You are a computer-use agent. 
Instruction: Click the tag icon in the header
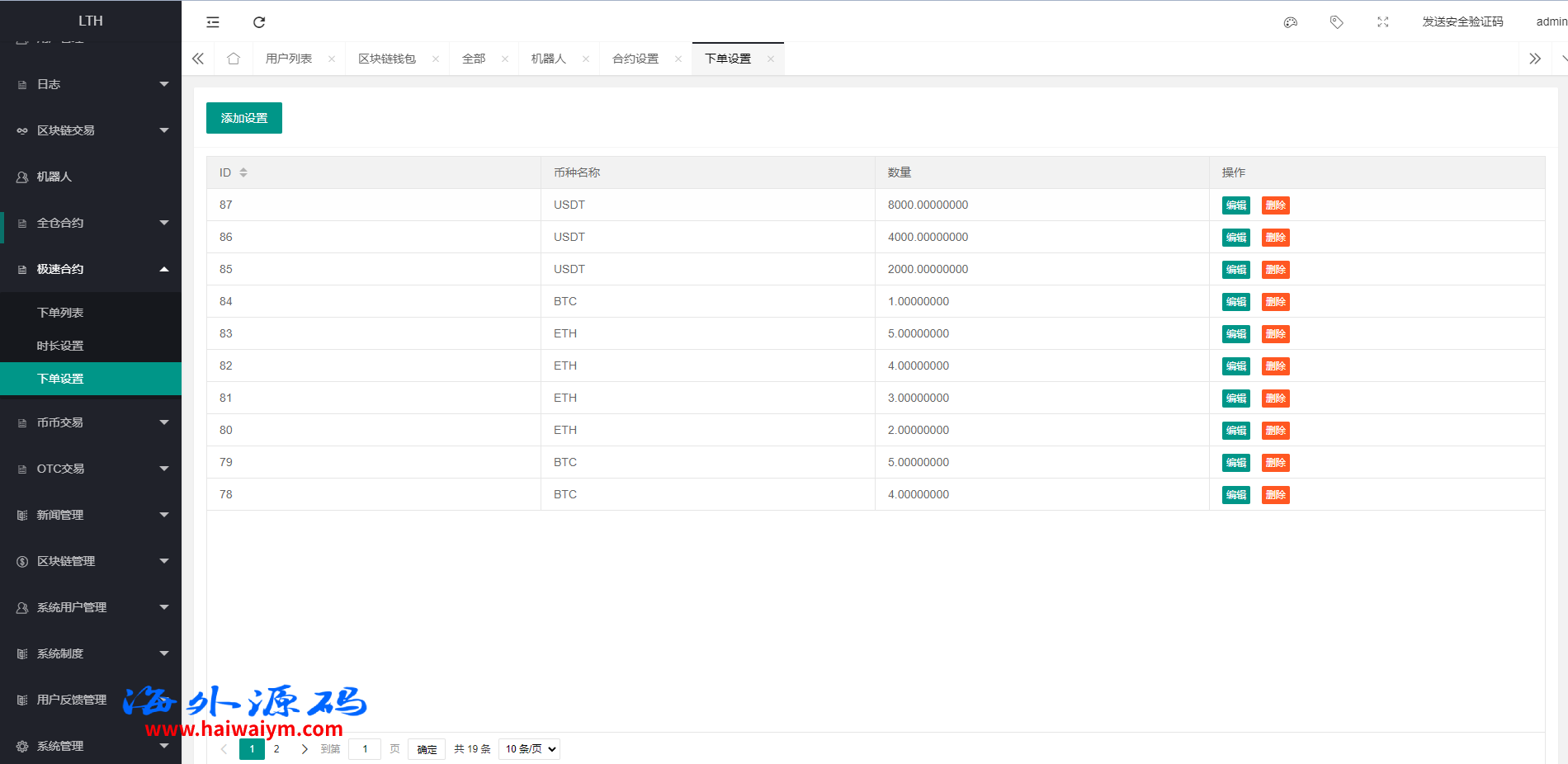(x=1337, y=22)
